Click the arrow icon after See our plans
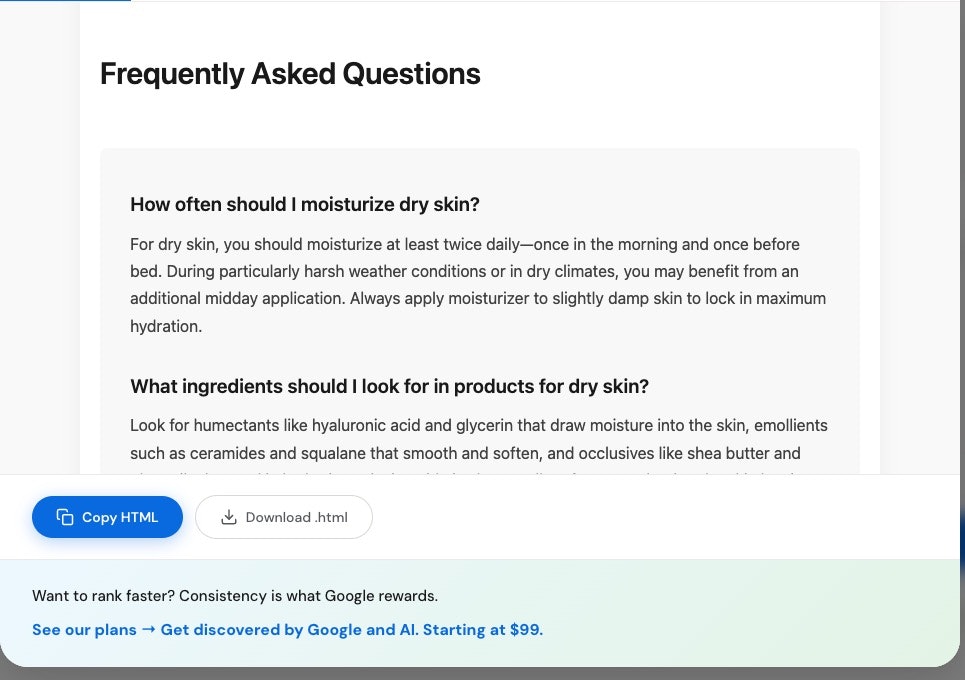Image resolution: width=965 pixels, height=680 pixels. point(147,630)
